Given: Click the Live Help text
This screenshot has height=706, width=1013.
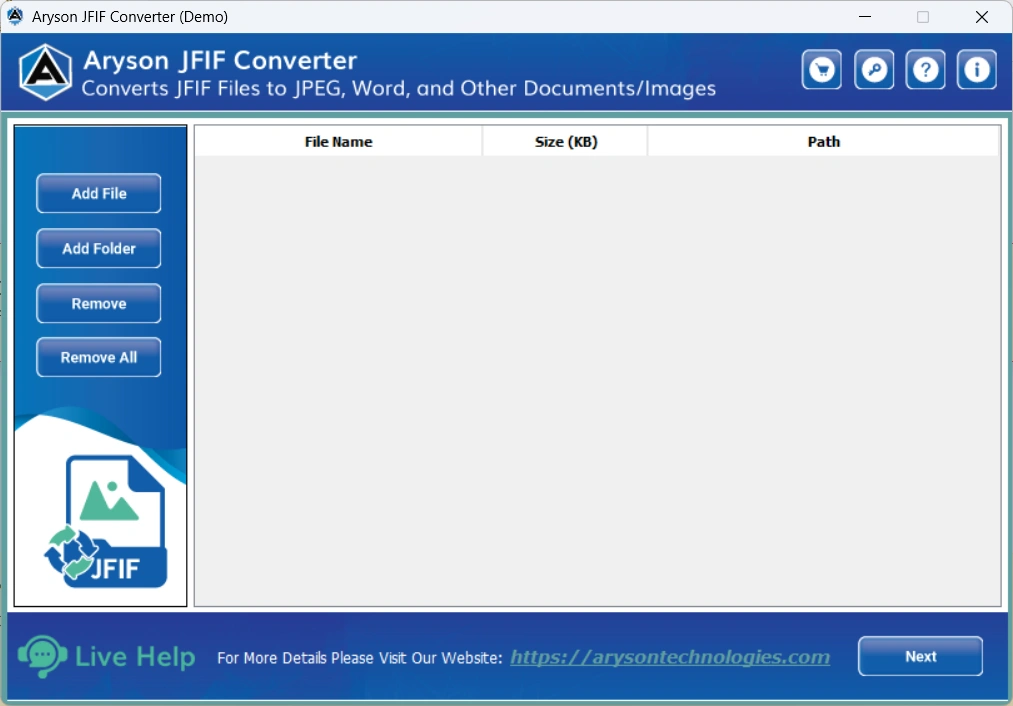Looking at the screenshot, I should point(135,657).
